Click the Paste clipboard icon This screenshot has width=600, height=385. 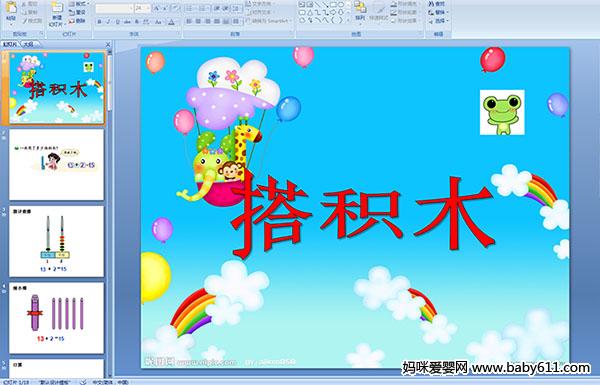coord(11,7)
